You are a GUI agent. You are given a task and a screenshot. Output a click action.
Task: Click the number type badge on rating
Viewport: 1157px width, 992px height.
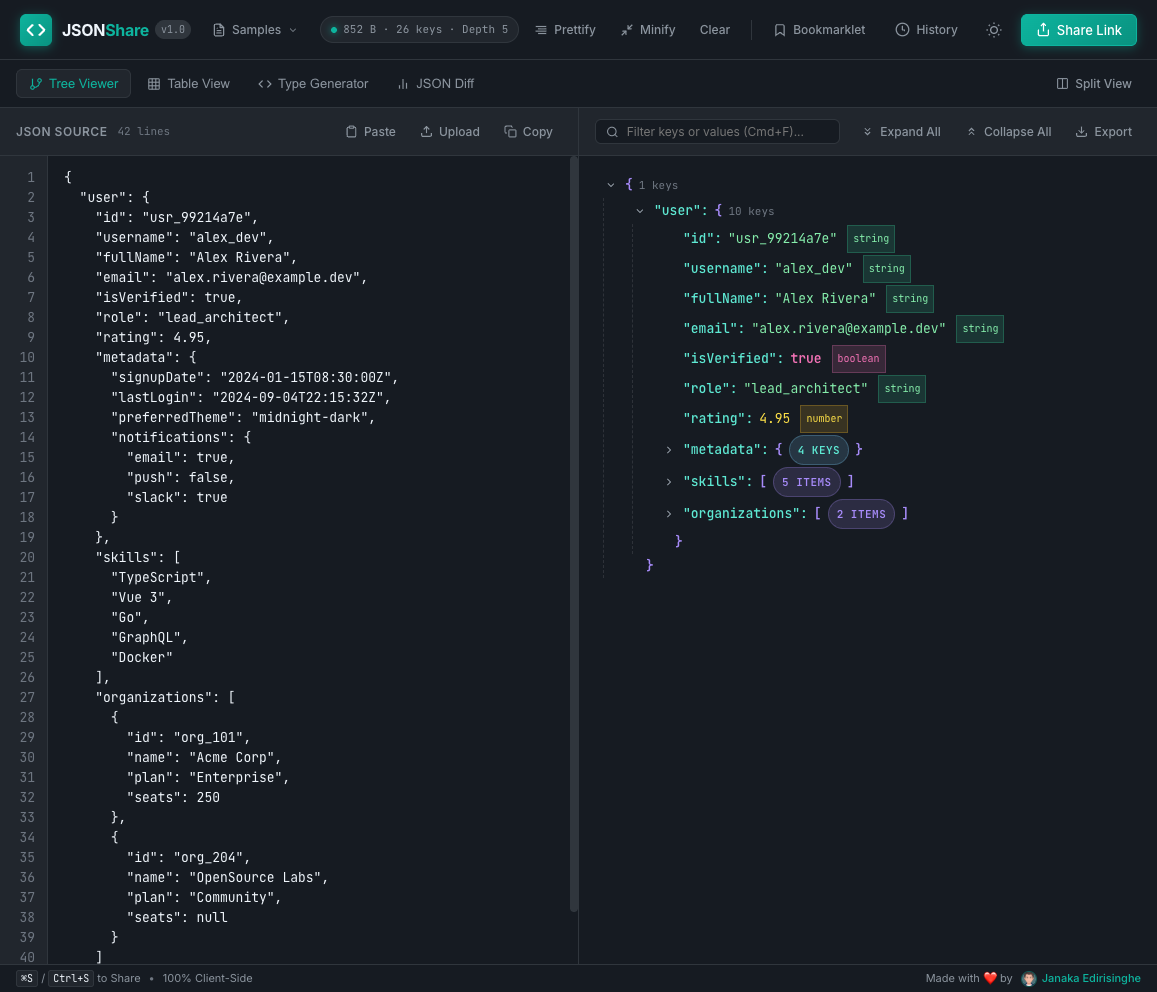point(823,418)
